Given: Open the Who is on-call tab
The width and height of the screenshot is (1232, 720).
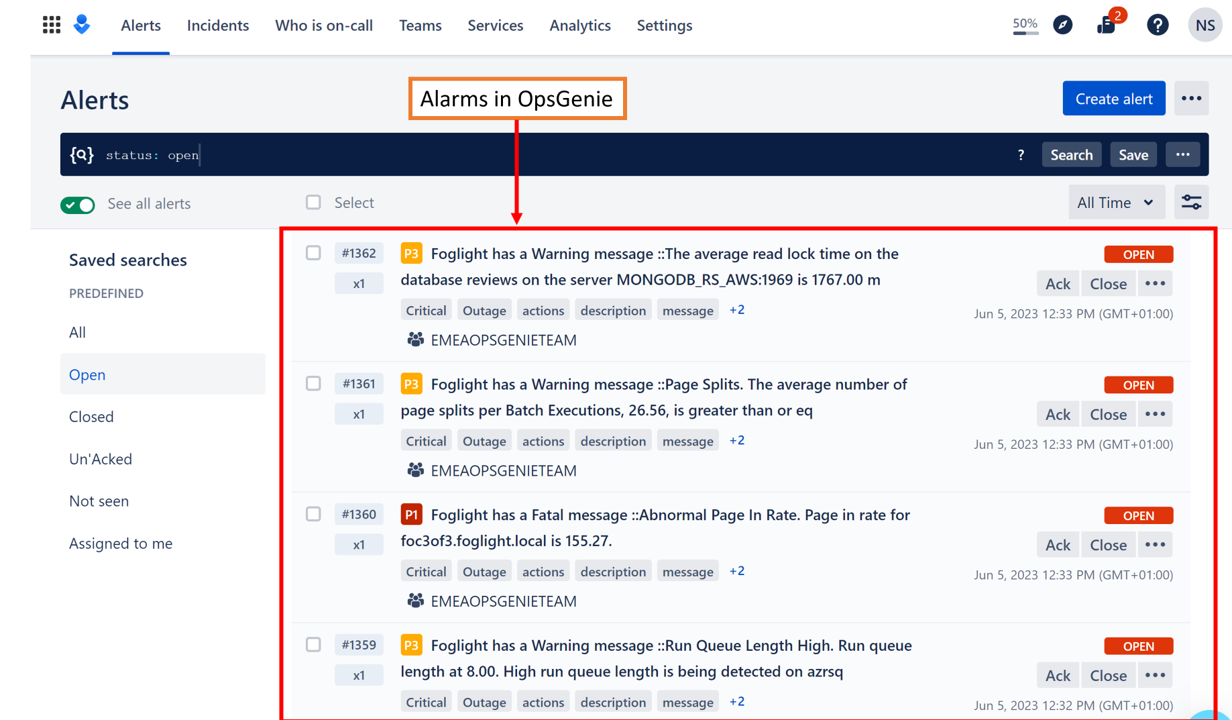Looking at the screenshot, I should [324, 26].
